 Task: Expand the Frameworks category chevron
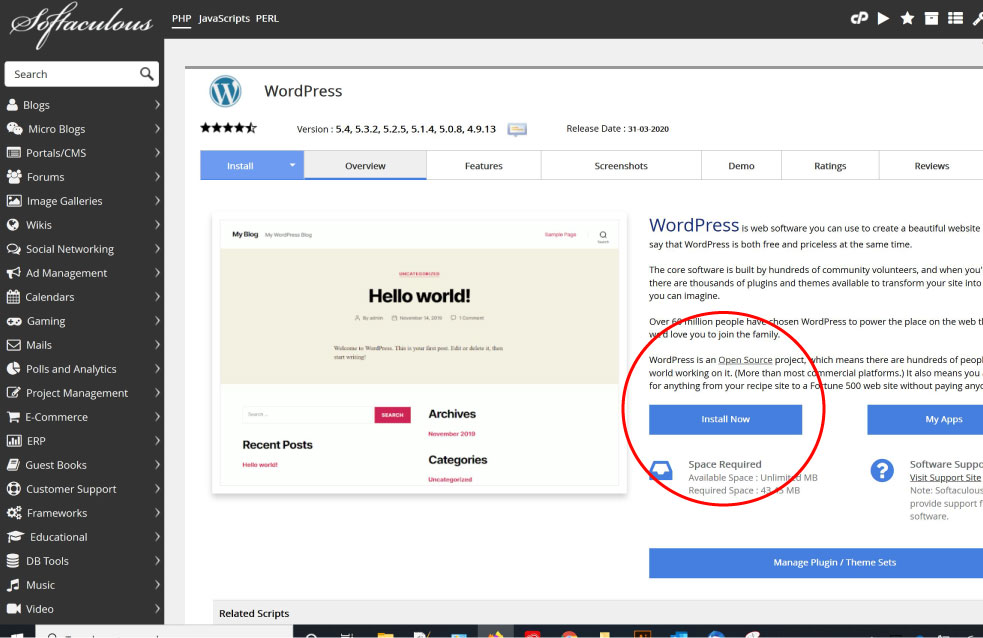tap(157, 513)
